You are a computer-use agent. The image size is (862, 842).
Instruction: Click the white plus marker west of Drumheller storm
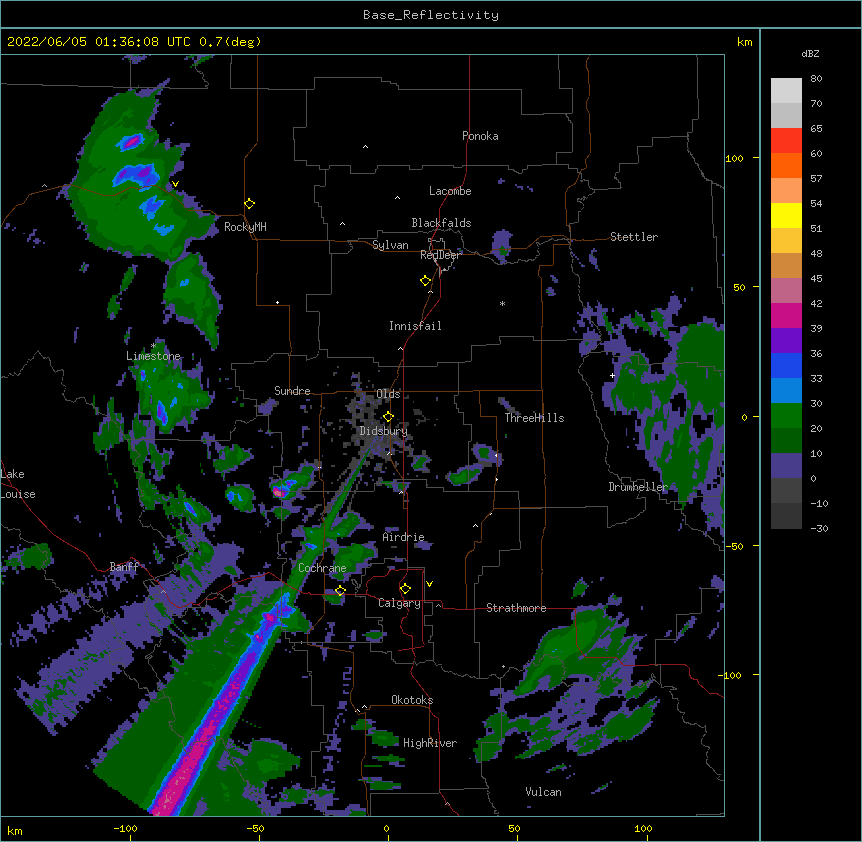click(612, 375)
